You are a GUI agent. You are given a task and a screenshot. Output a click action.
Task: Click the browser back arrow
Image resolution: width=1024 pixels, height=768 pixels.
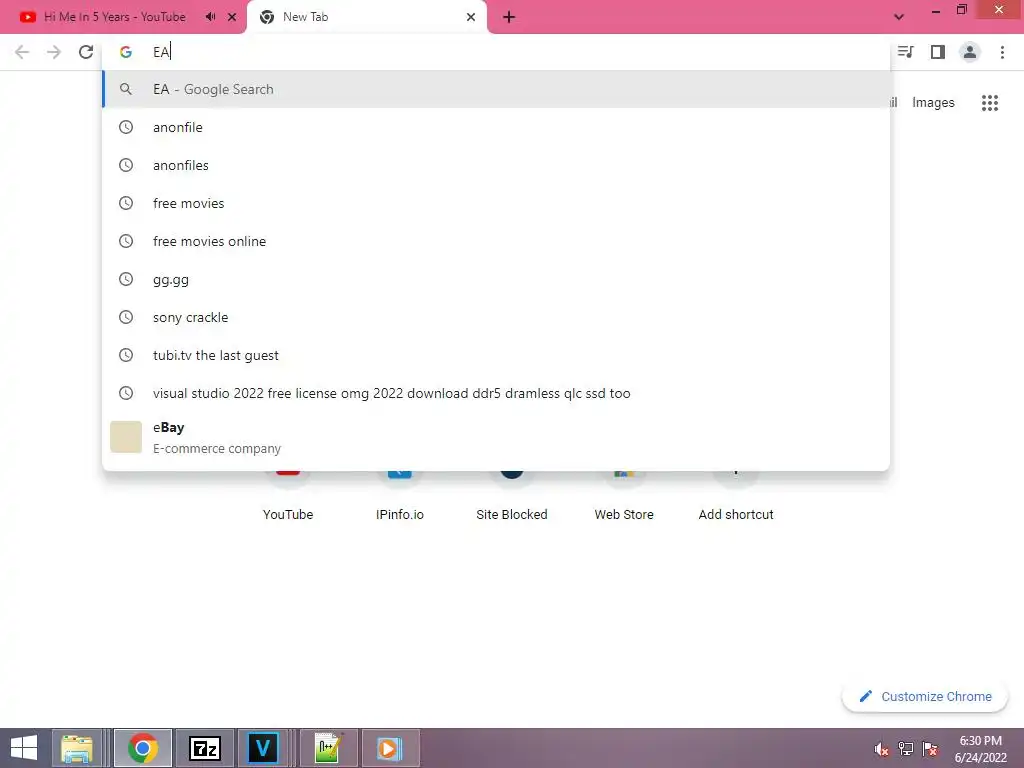(22, 52)
